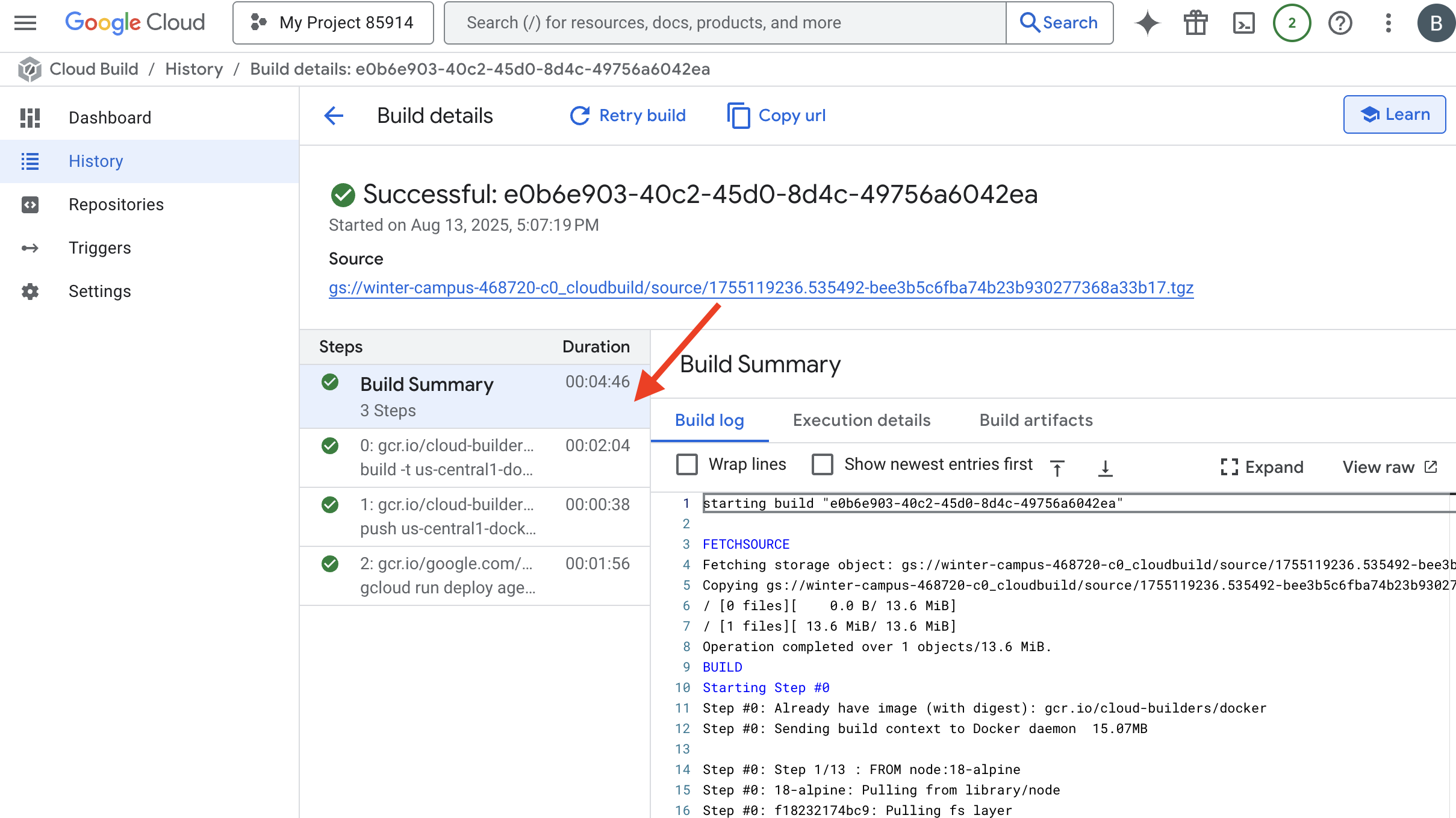Open the My Project 85914 project picker
Viewport: 1456px width, 818px height.
click(333, 23)
